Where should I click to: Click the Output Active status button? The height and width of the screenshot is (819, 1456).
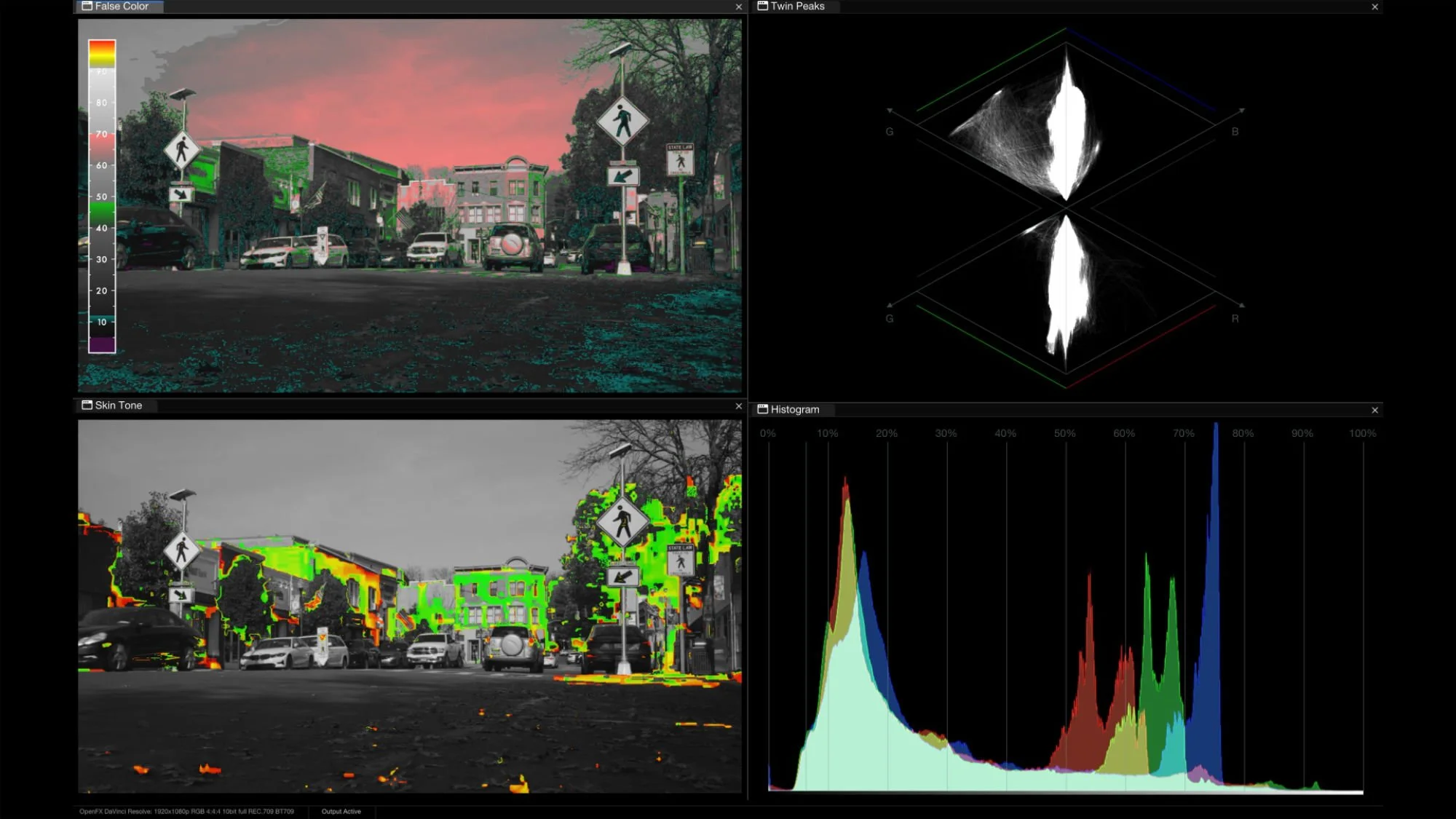(341, 811)
